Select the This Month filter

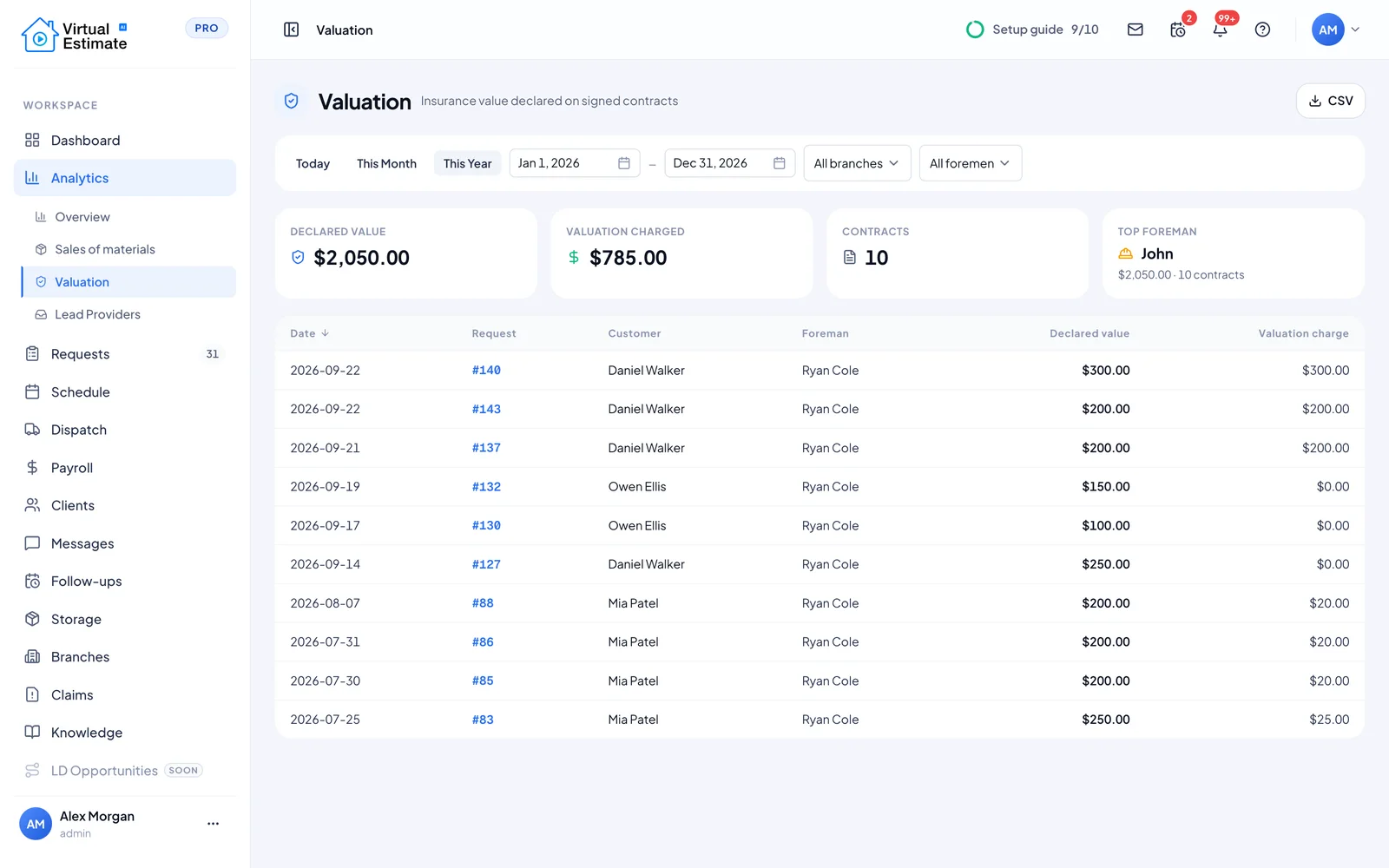point(386,163)
